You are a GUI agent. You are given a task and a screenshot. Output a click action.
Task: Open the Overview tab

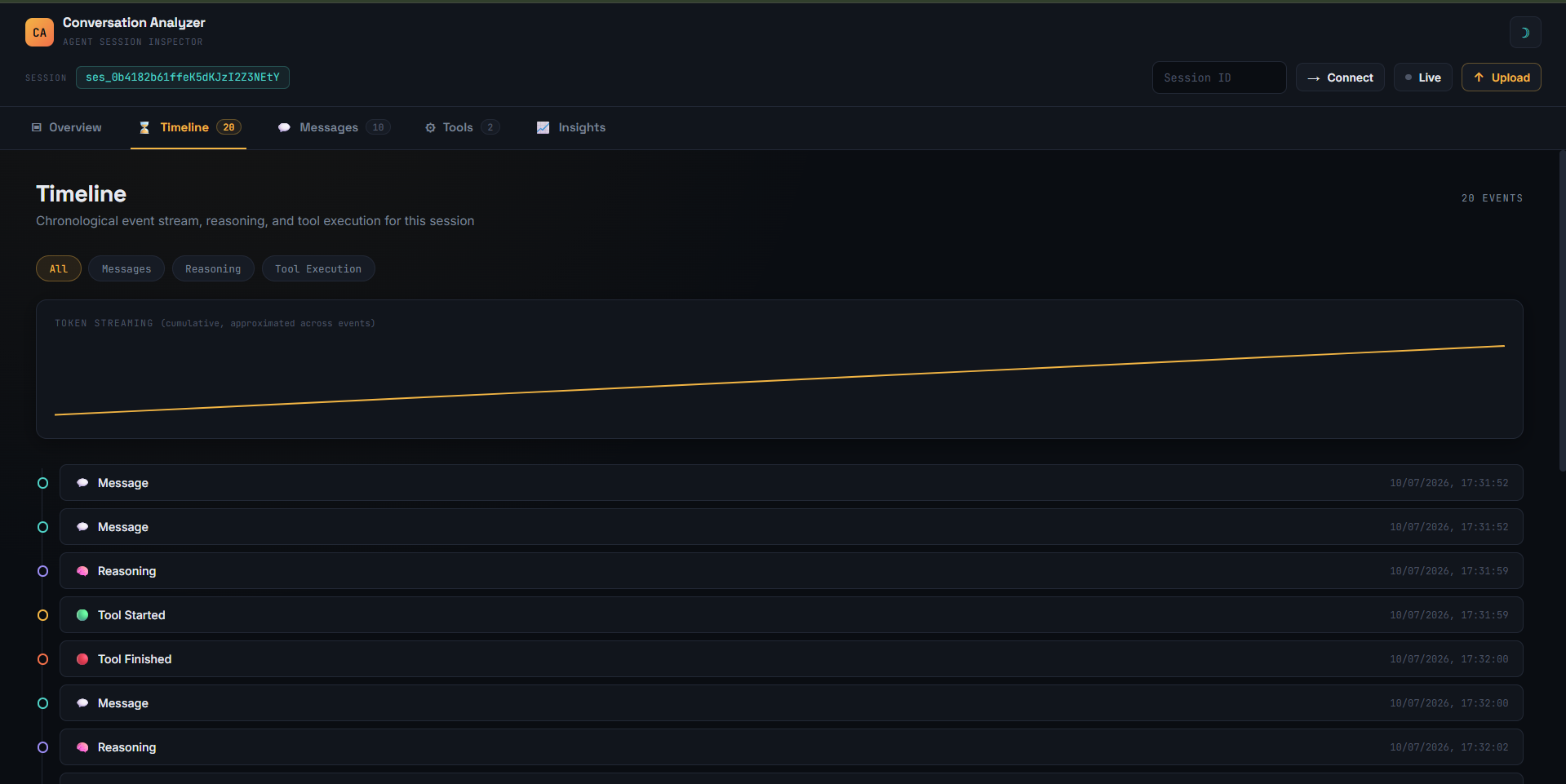67,127
